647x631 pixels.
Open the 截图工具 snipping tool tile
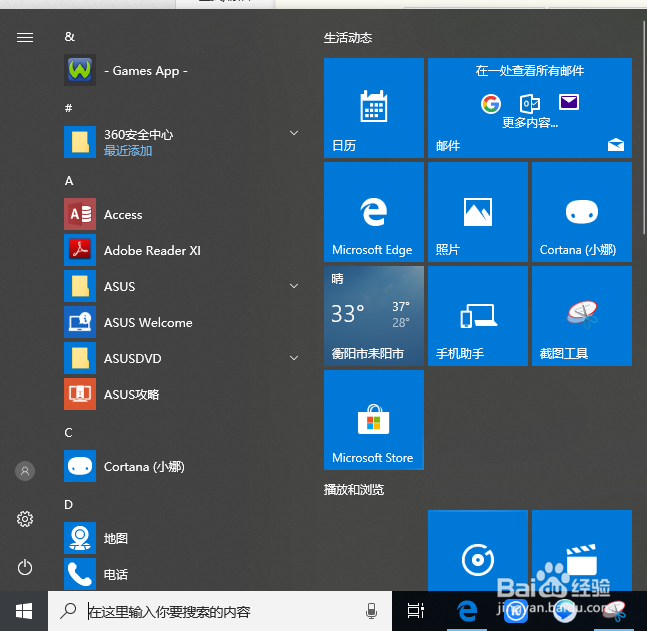click(x=582, y=316)
